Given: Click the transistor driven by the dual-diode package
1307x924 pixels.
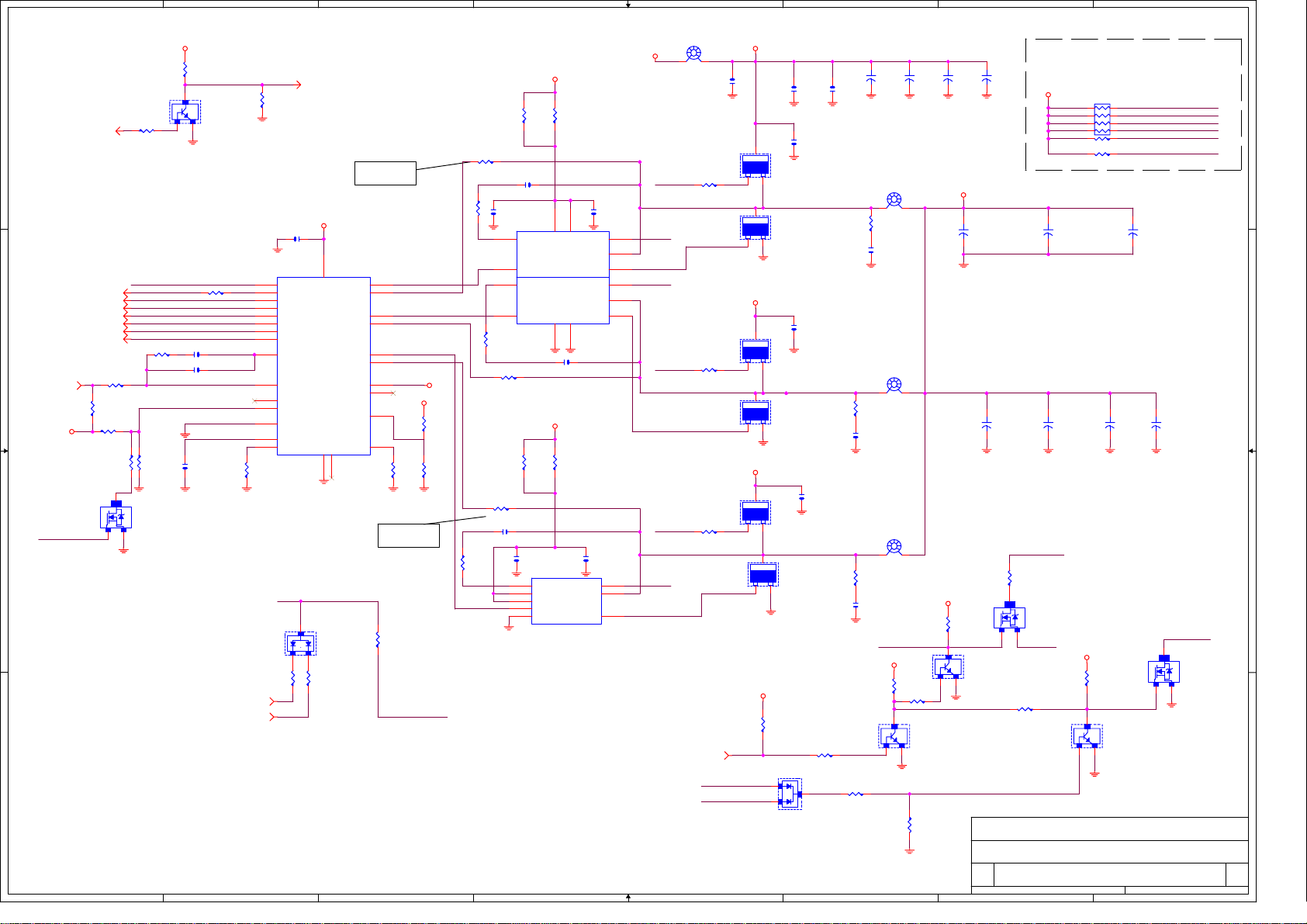Looking at the screenshot, I should (x=1087, y=736).
